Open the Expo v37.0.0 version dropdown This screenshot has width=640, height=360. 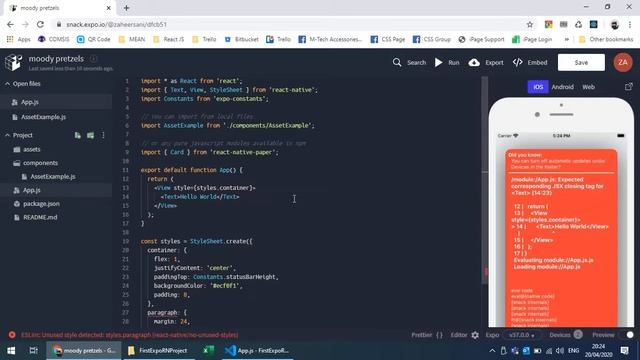[x=522, y=335]
